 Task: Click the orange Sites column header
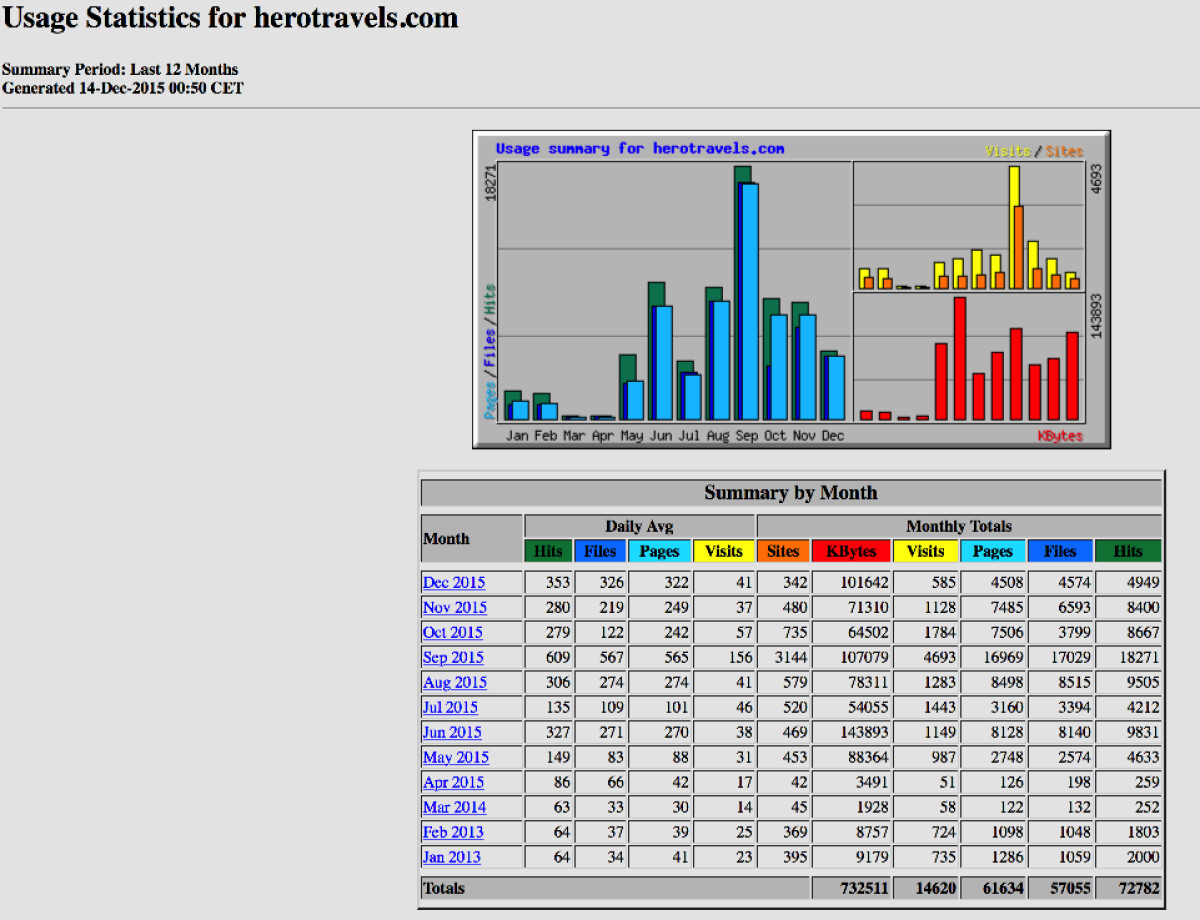coord(783,551)
